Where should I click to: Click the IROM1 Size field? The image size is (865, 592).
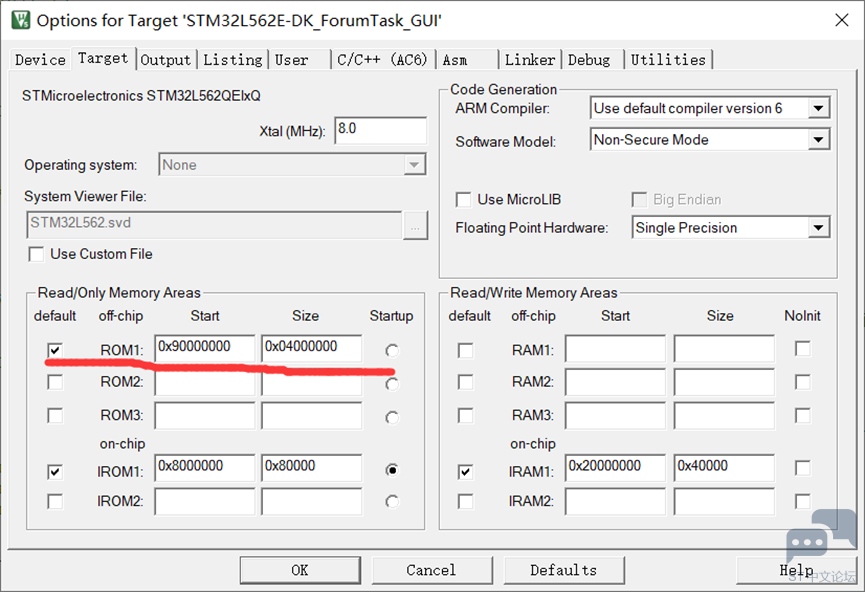point(312,468)
